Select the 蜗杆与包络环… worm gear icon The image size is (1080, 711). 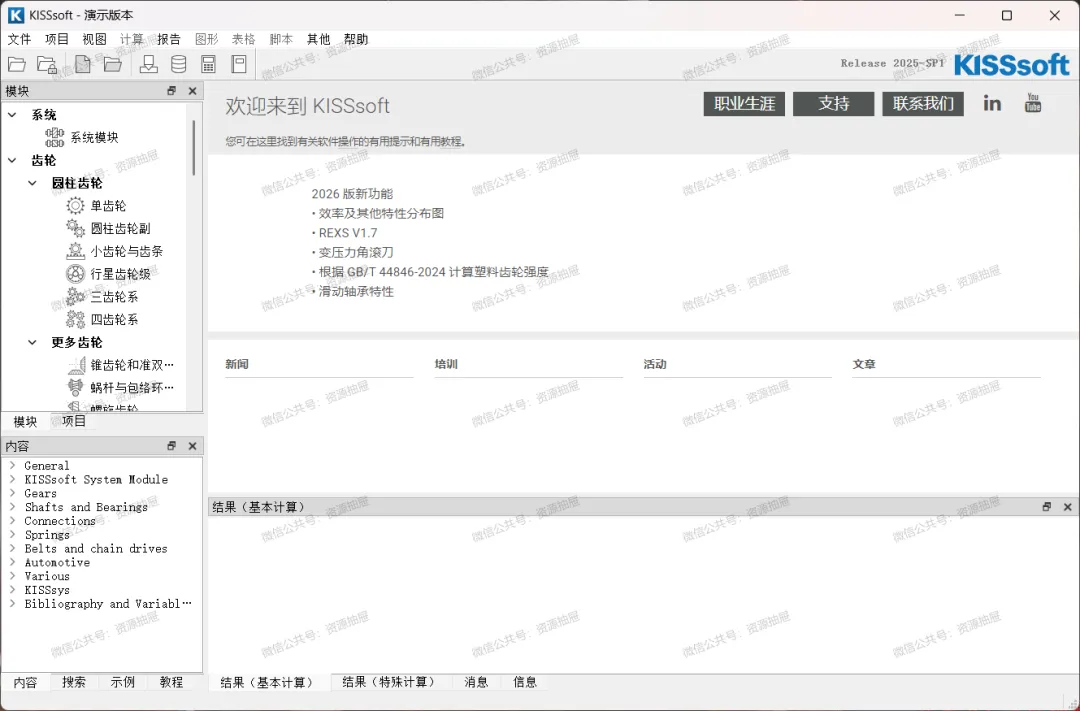(75, 387)
